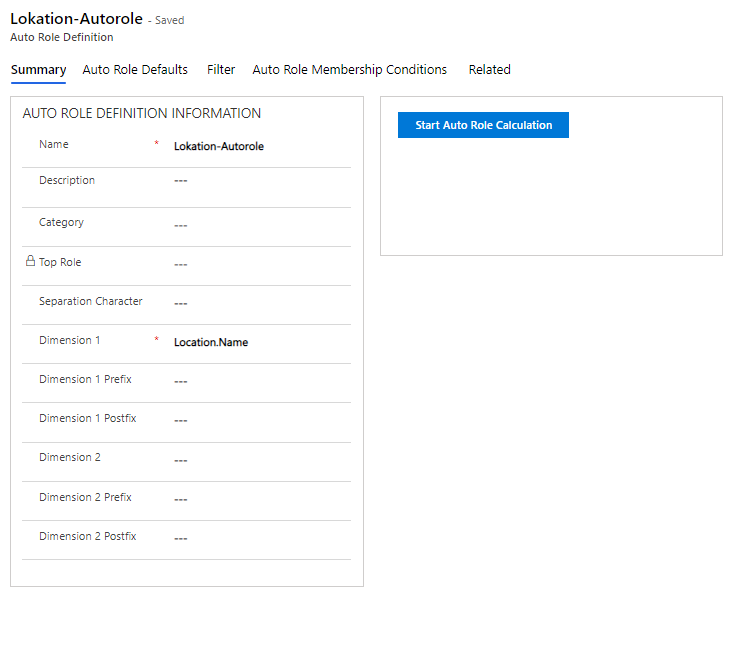Open Auto Role Membership Conditions tab
Screen dimensions: 744x645
tap(349, 70)
